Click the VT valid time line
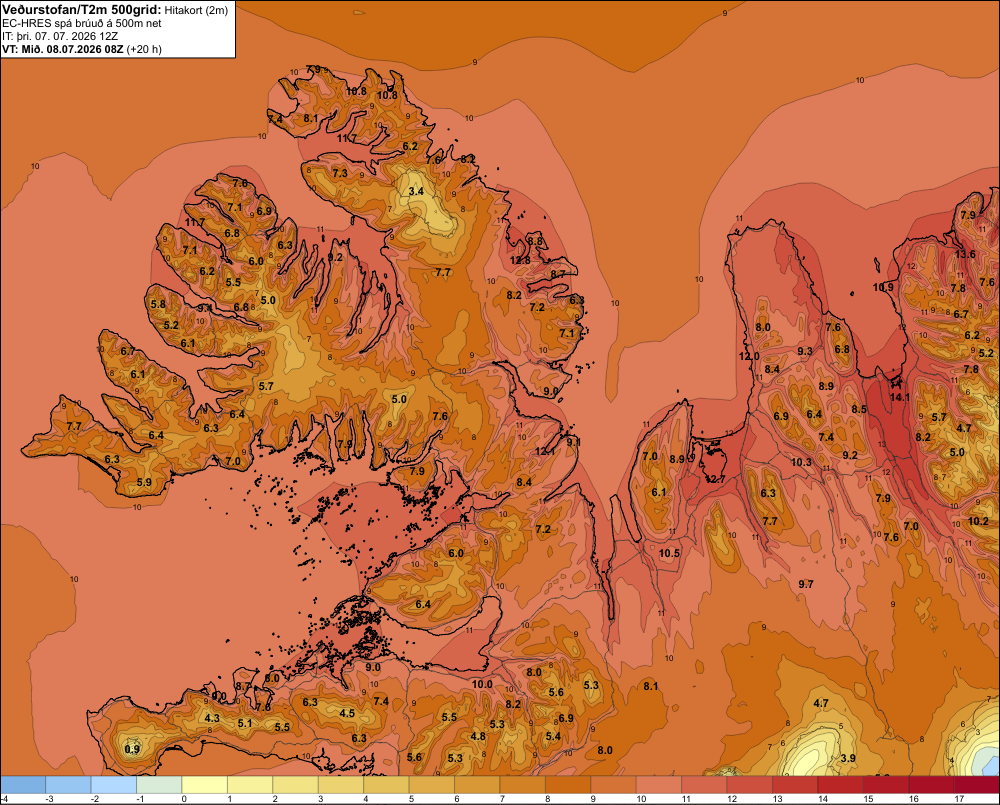1000x805 pixels. [82, 49]
